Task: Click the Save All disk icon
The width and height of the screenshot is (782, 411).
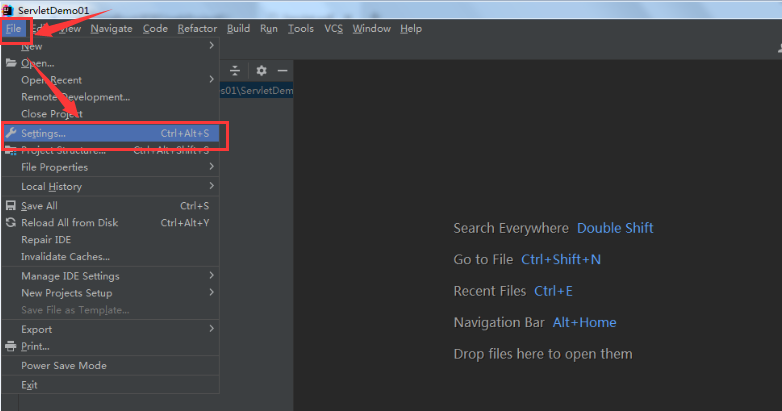Action: [x=10, y=206]
